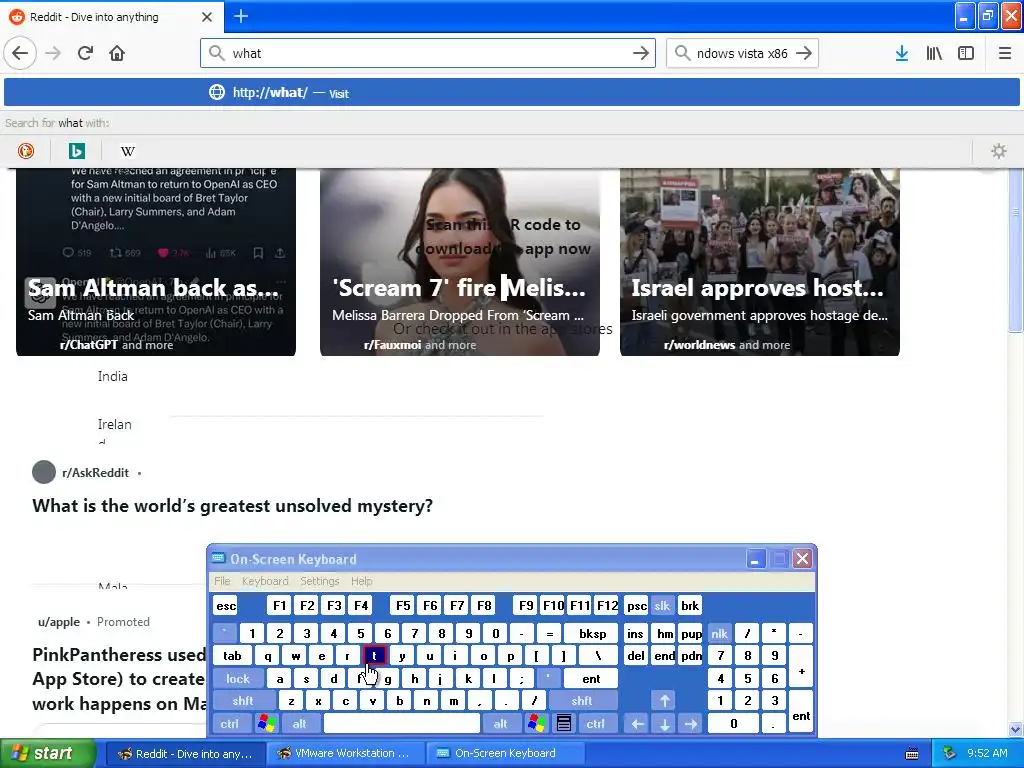Screen dimensions: 1024x768
Task: Click the keyboard icon in system tray
Action: click(x=912, y=754)
